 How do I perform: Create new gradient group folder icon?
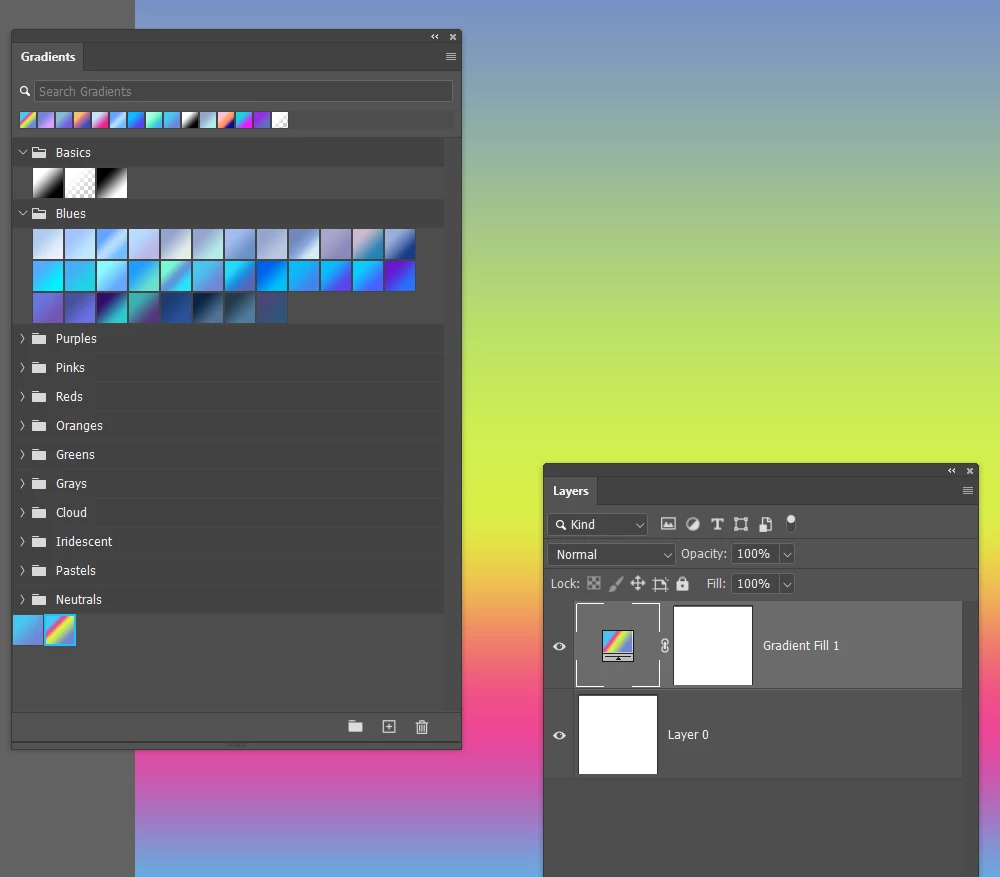[355, 726]
